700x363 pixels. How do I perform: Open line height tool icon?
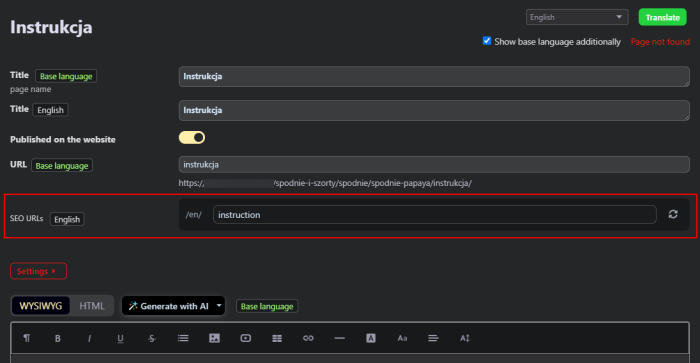click(465, 338)
